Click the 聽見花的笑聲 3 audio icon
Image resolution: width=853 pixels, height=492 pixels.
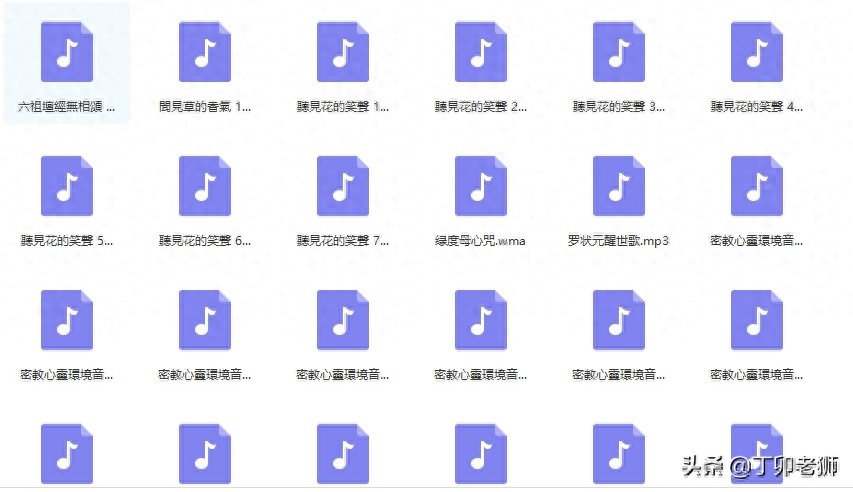(619, 52)
